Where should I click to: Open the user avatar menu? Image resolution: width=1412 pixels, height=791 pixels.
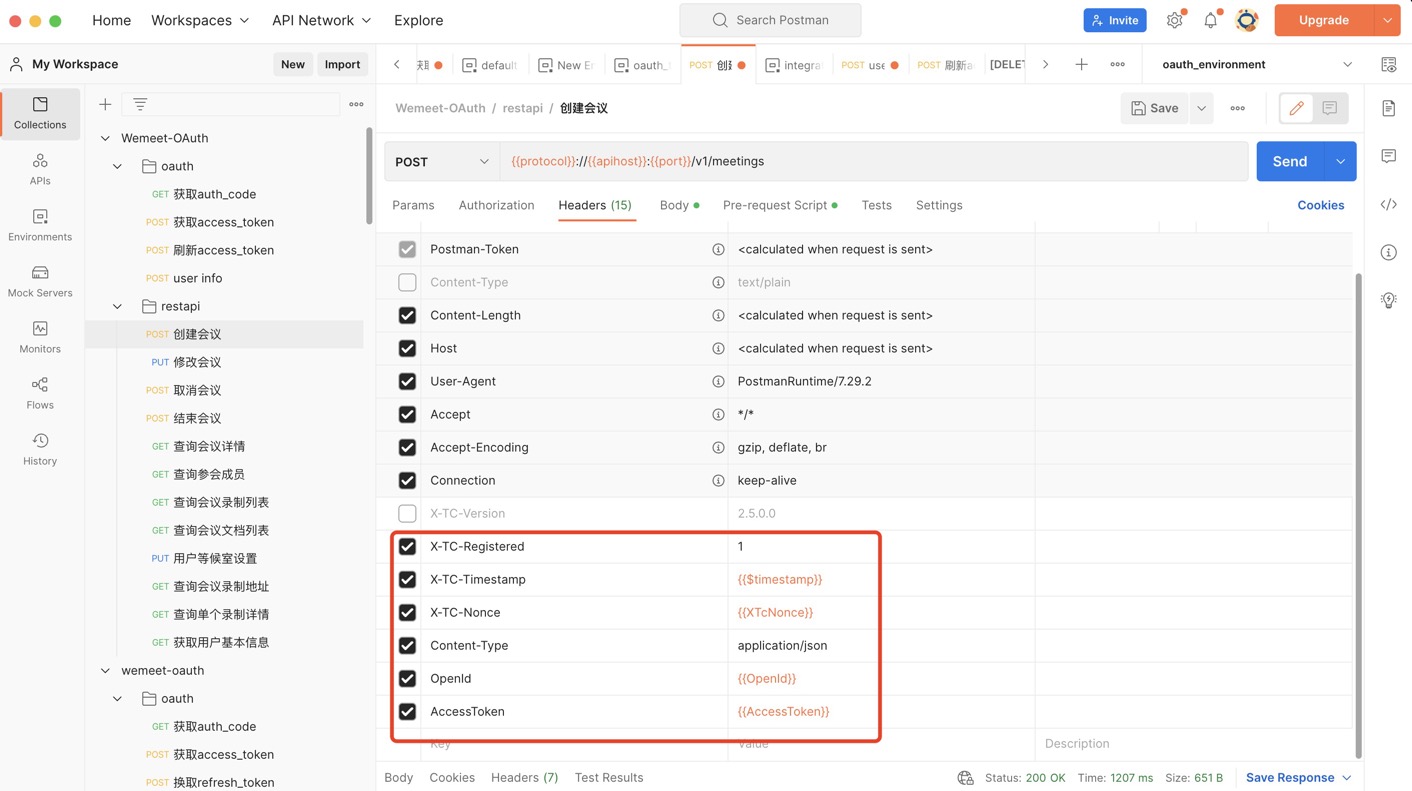[1247, 20]
